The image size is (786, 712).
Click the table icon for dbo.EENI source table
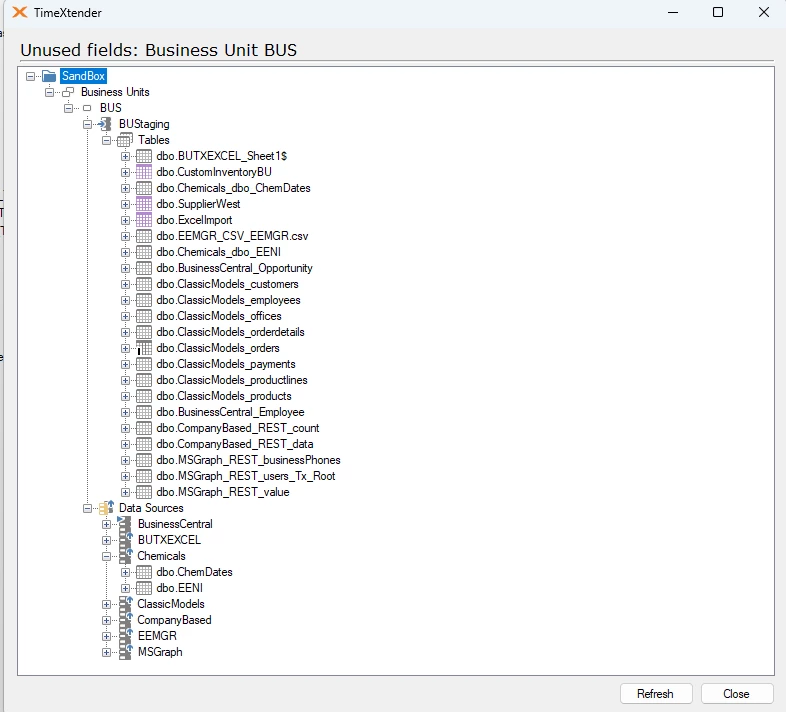[144, 588]
